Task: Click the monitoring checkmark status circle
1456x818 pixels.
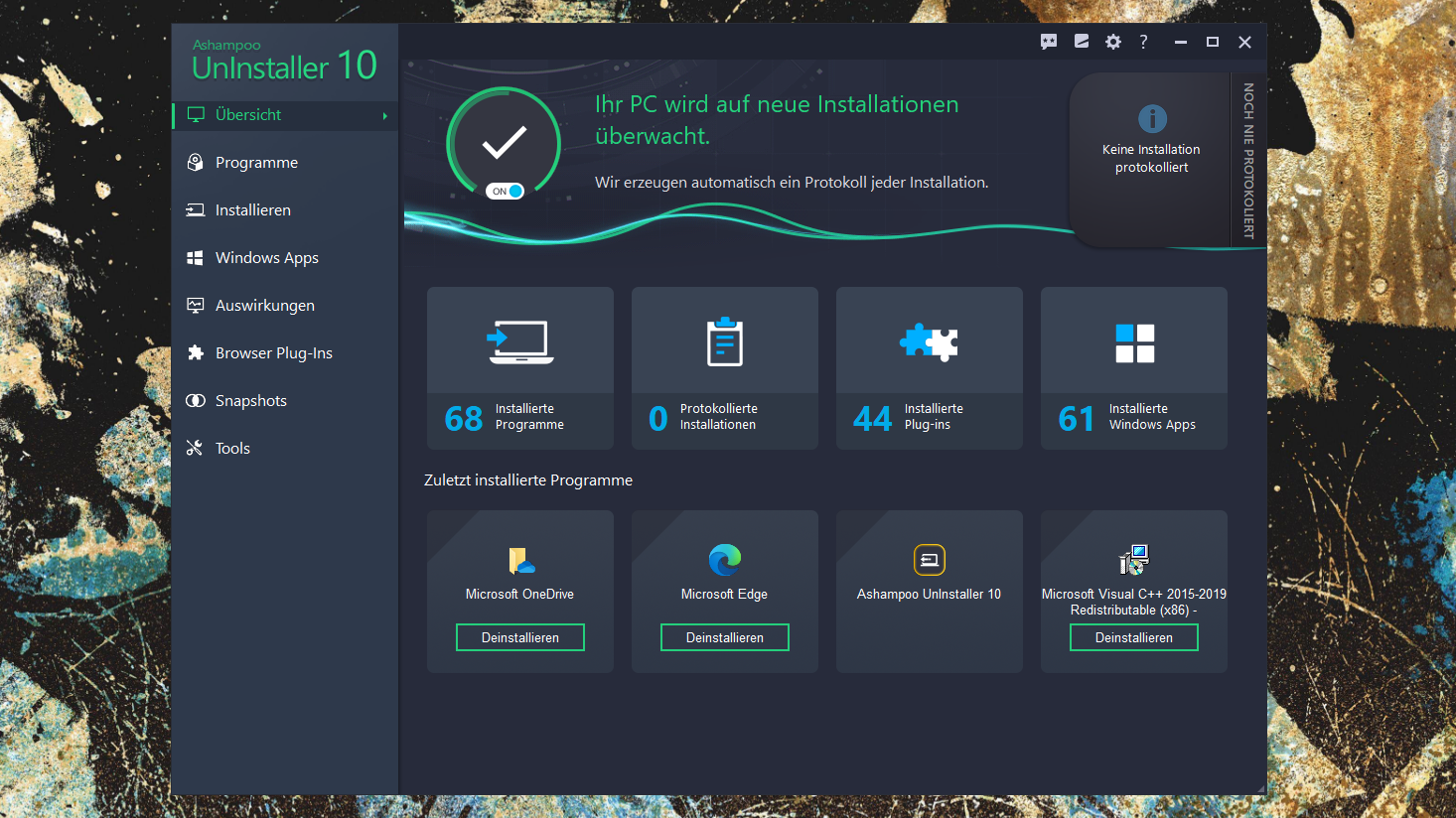Action: coord(505,144)
